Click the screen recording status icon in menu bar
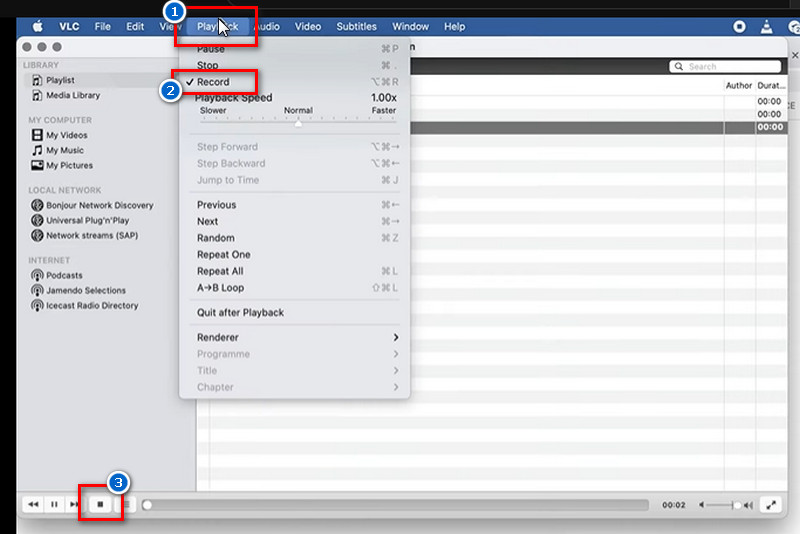This screenshot has height=534, width=800. [739, 27]
